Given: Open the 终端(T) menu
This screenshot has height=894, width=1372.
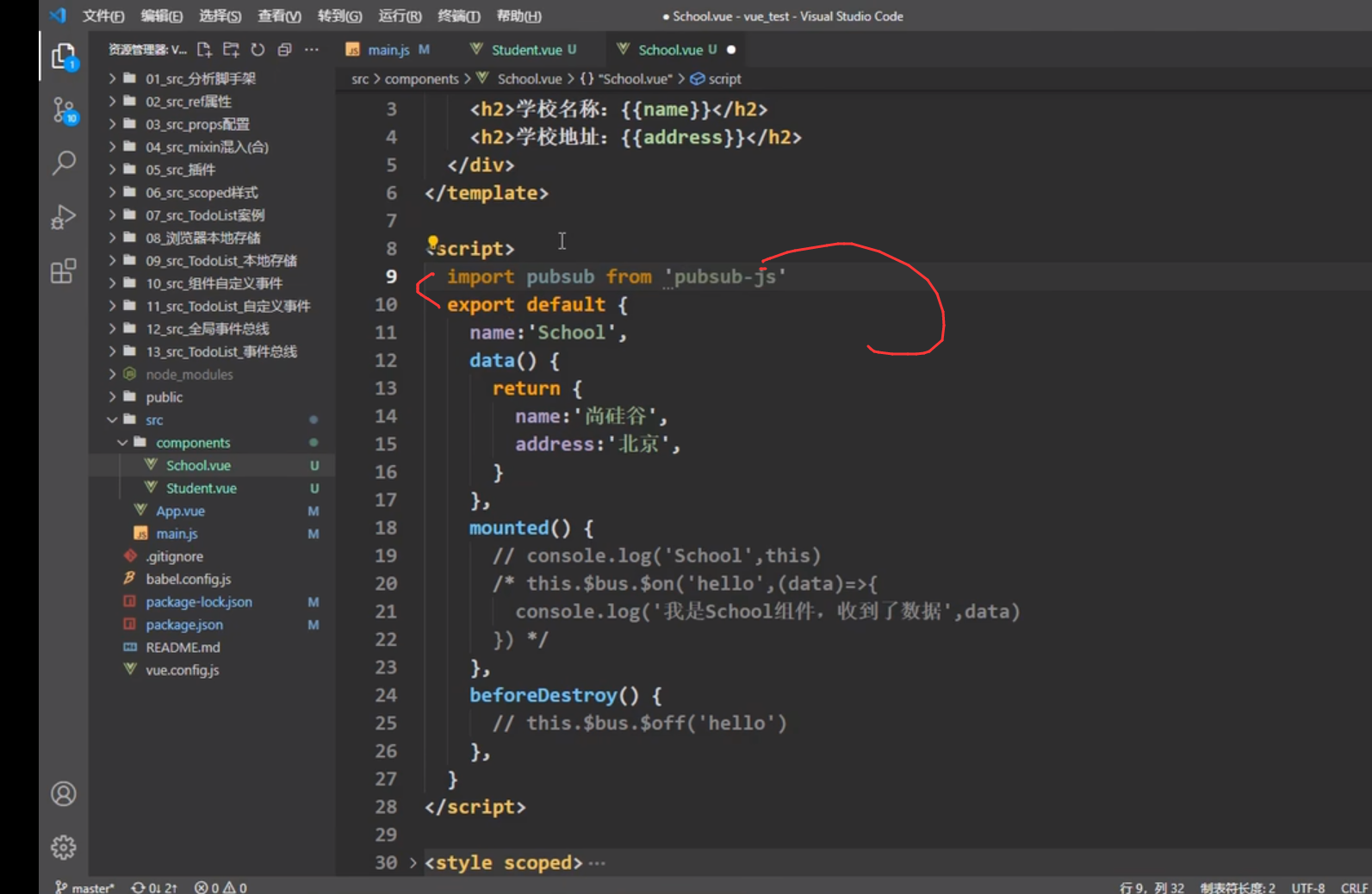Looking at the screenshot, I should pos(459,16).
